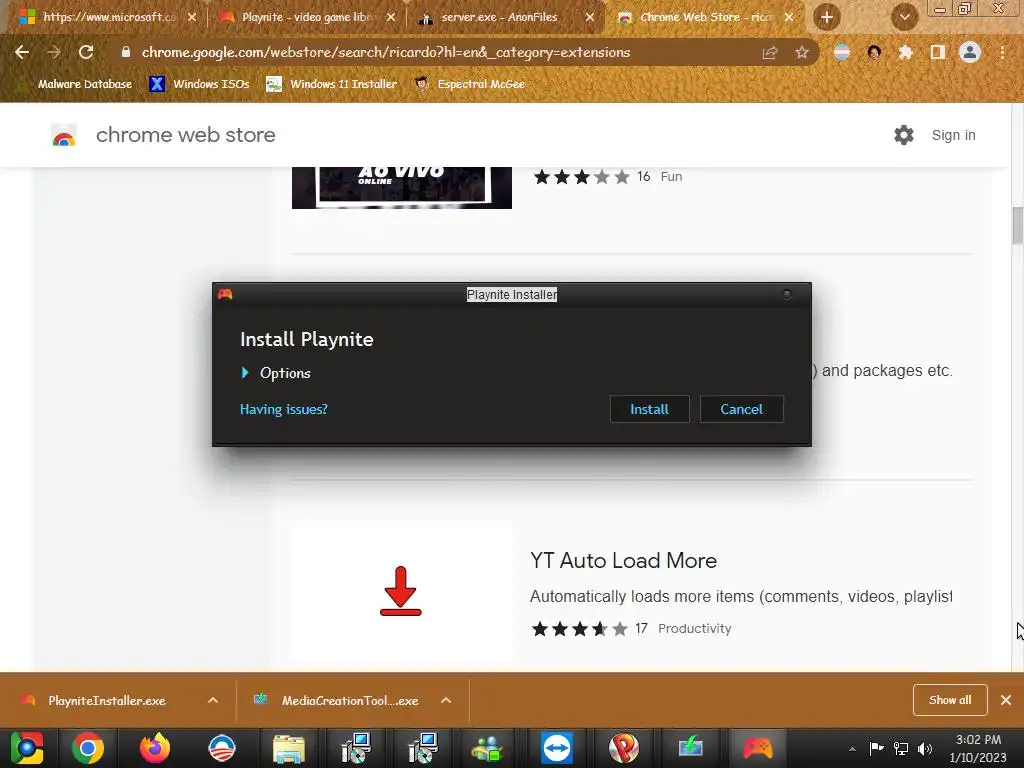Open the Espectral McGee bookmark
Viewport: 1024px width, 768px height.
coord(470,84)
